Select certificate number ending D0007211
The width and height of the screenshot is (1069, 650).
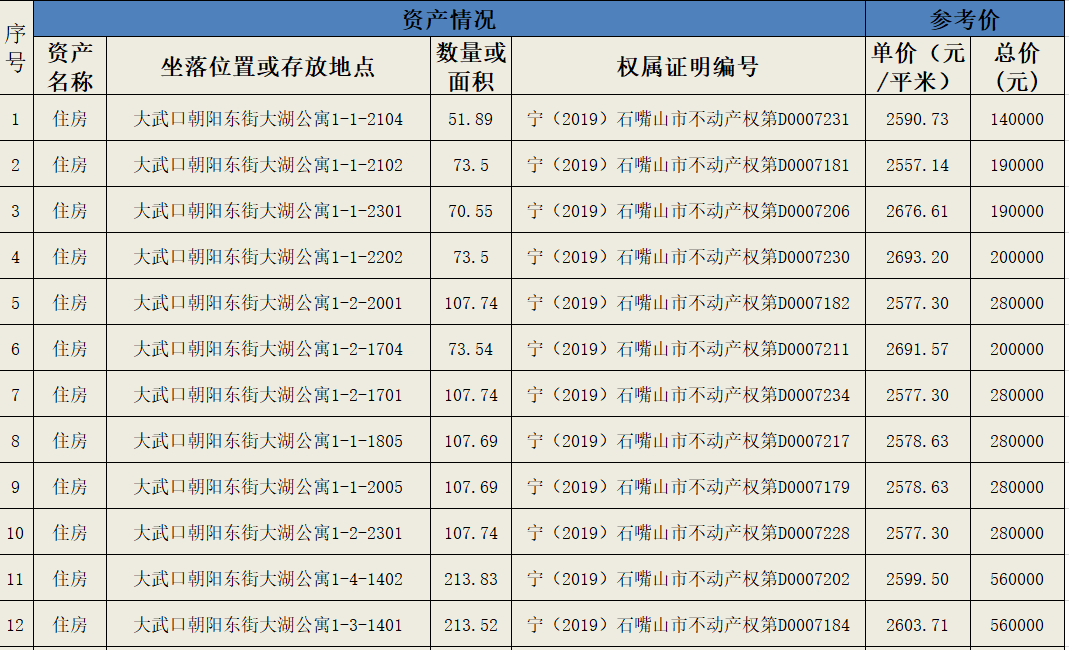point(688,349)
